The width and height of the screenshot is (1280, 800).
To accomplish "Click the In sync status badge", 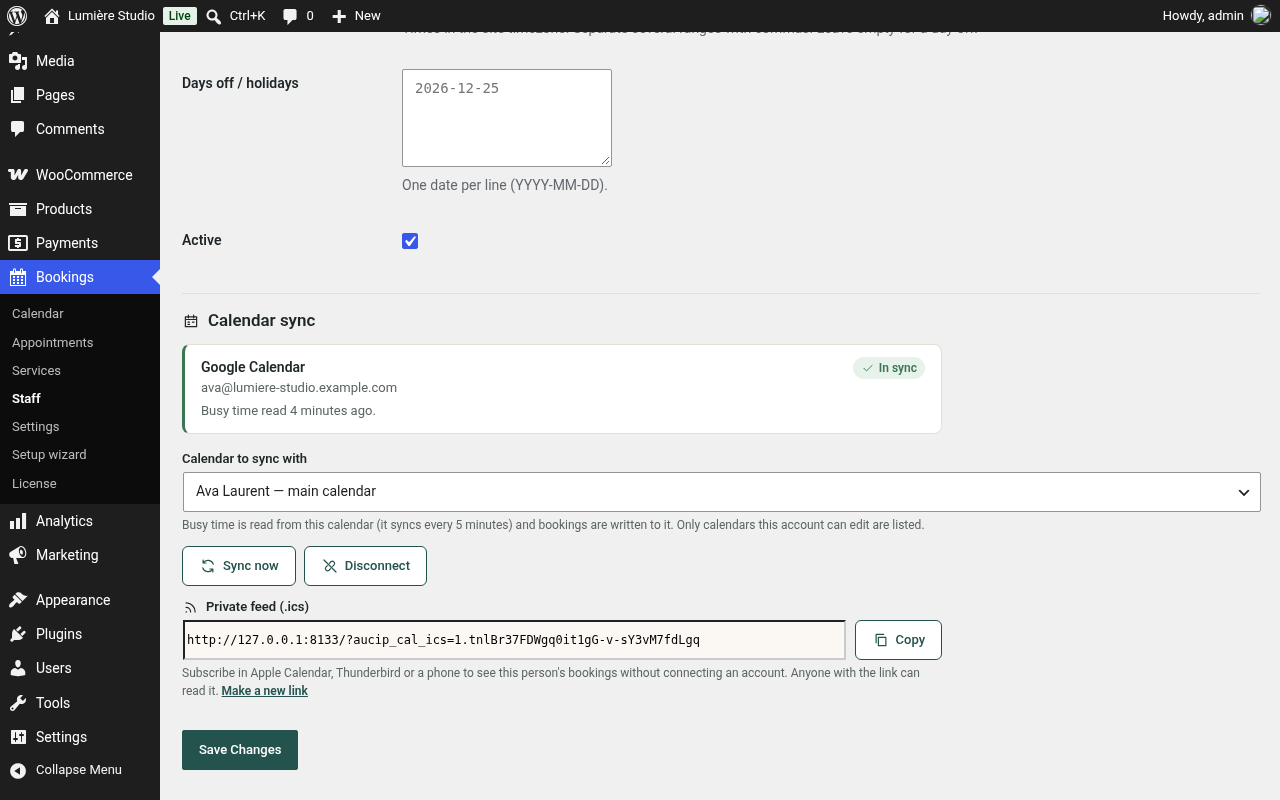I will [x=889, y=368].
